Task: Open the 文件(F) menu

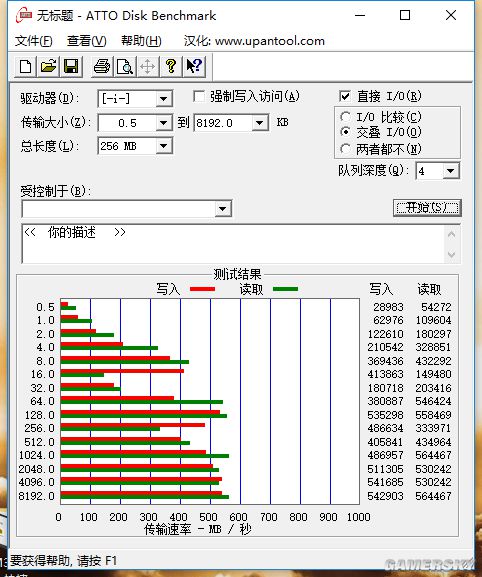Action: click(33, 40)
